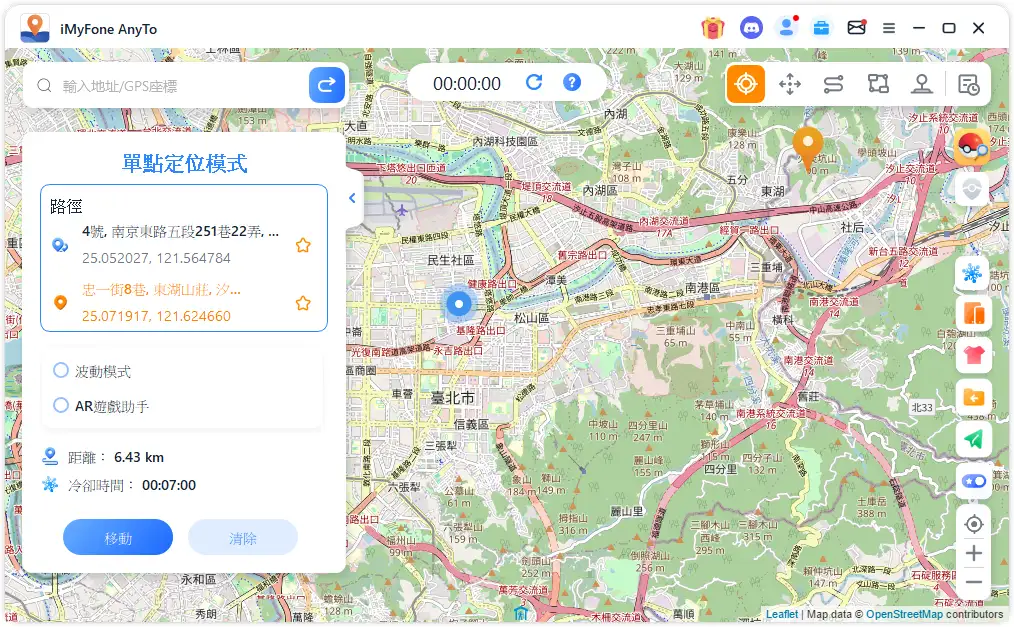The height and width of the screenshot is (627, 1014).
Task: Open the red T-shirt icon on sidebar
Action: point(973,355)
